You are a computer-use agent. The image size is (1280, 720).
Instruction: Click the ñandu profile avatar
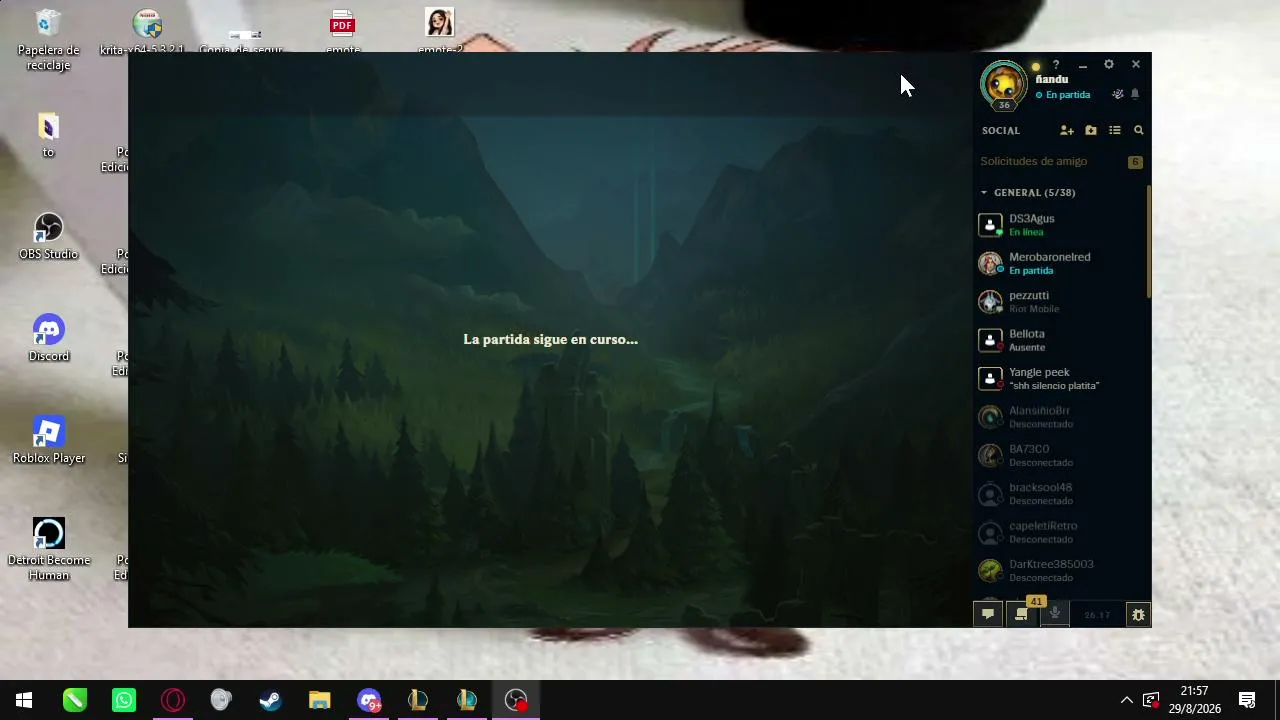tap(1003, 84)
